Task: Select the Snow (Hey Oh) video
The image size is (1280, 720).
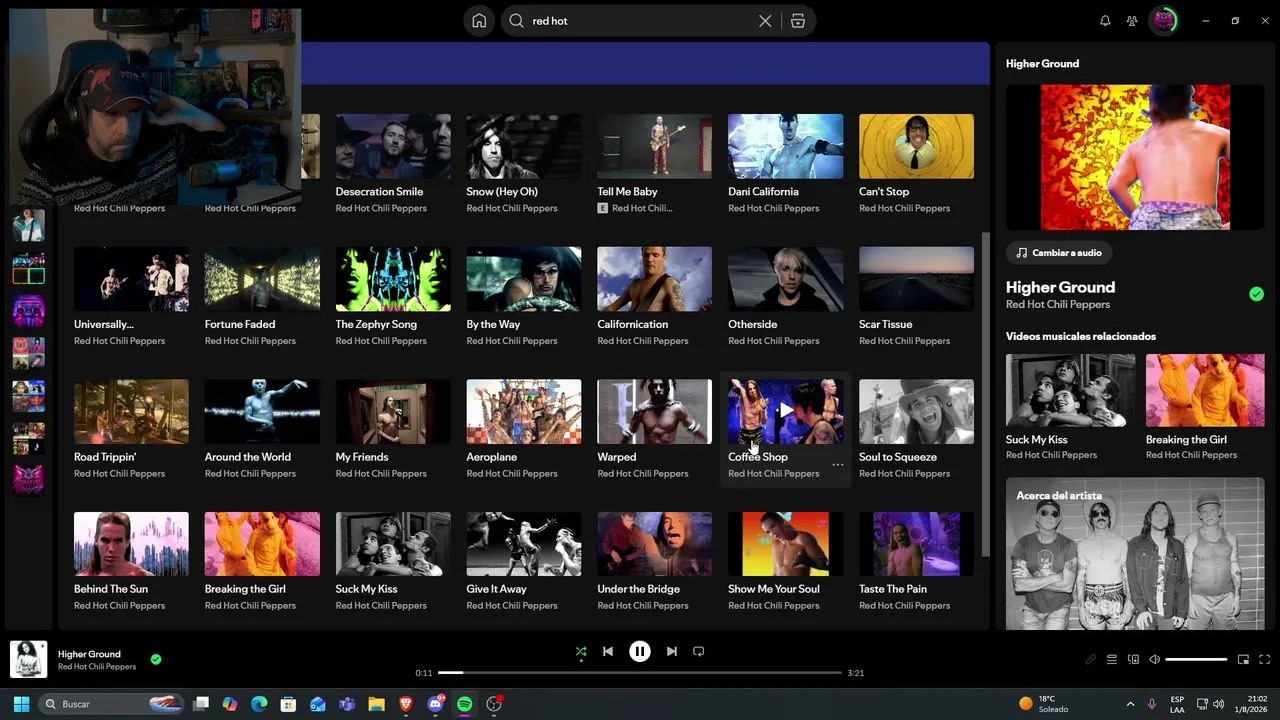Action: 524,146
